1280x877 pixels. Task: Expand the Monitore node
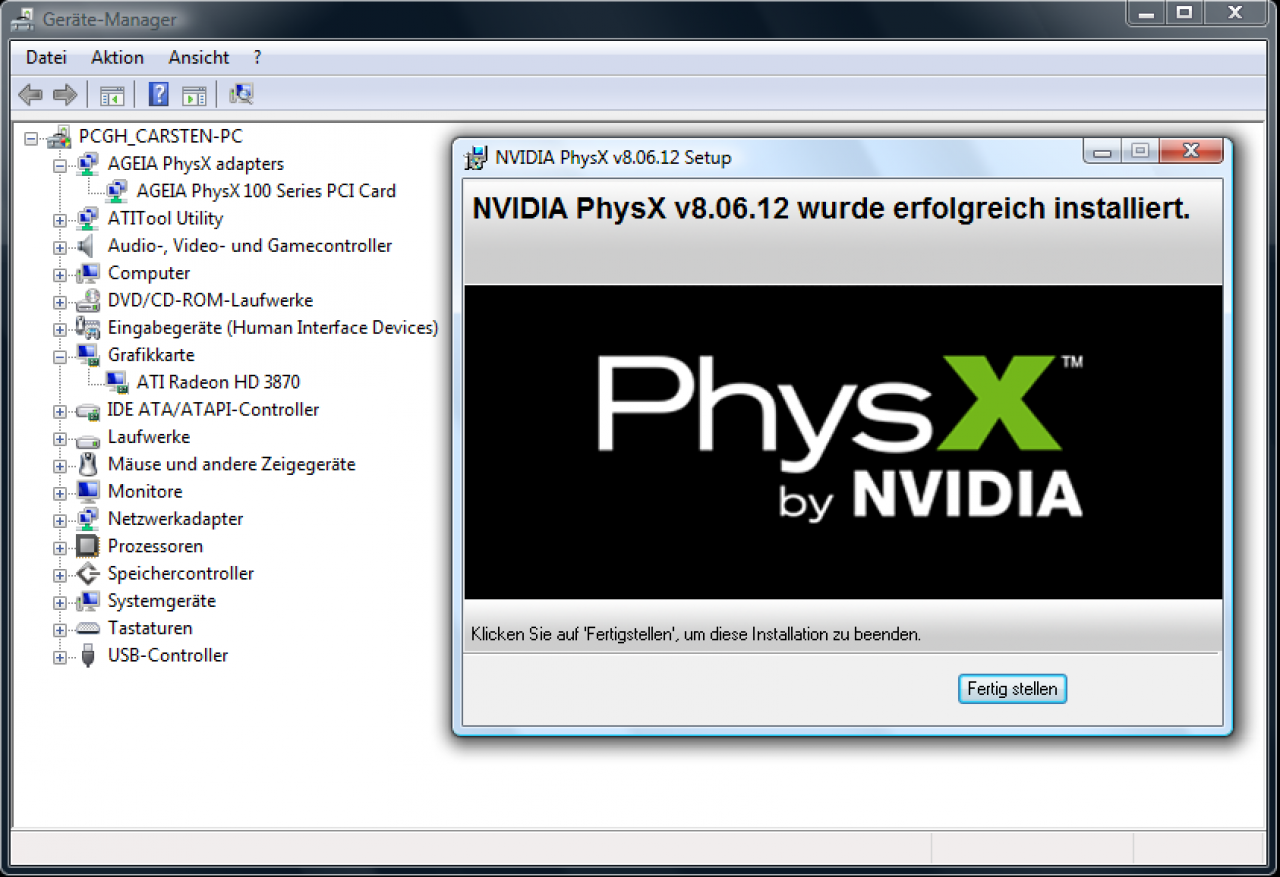[x=60, y=493]
